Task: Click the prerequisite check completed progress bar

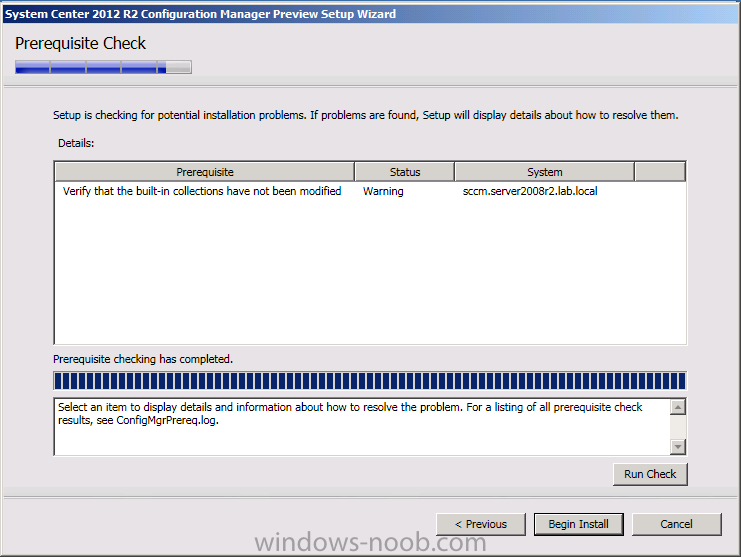Action: [x=370, y=381]
